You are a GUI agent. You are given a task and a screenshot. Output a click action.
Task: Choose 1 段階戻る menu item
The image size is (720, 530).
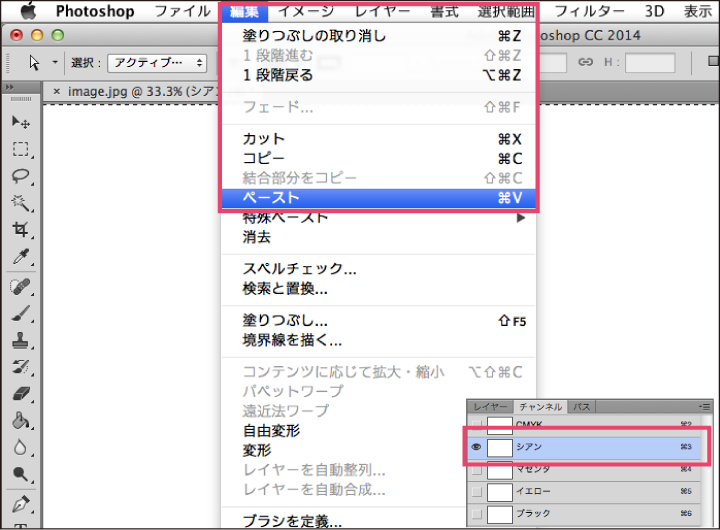(x=378, y=75)
